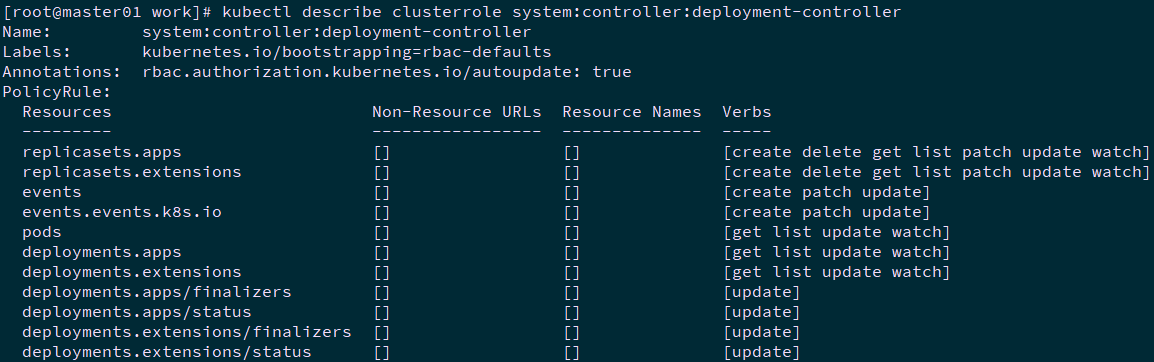Click the 'Resource Names' column header
The height and width of the screenshot is (362, 1154).
[x=631, y=113]
